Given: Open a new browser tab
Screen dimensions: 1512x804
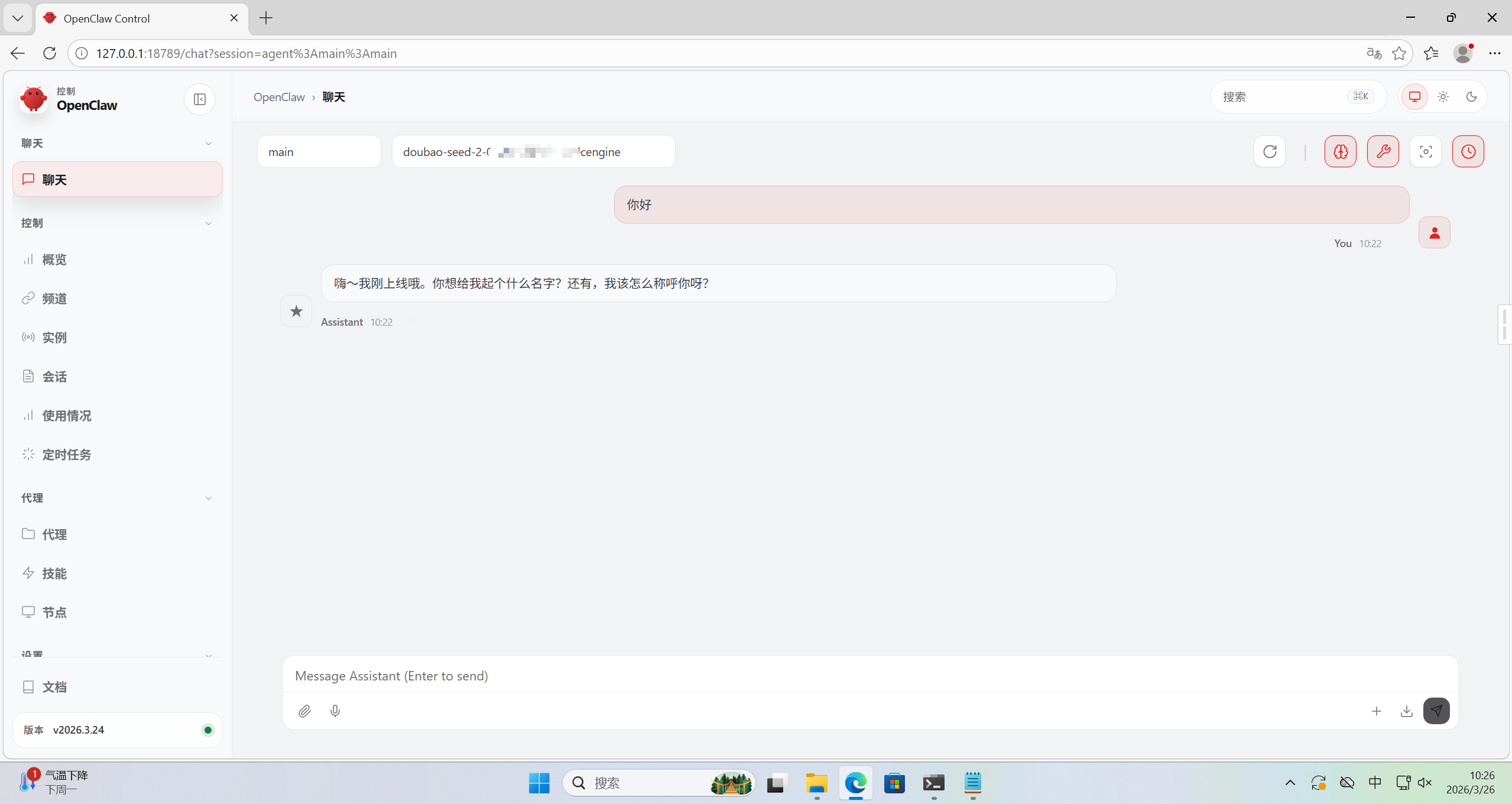Looking at the screenshot, I should 266,18.
